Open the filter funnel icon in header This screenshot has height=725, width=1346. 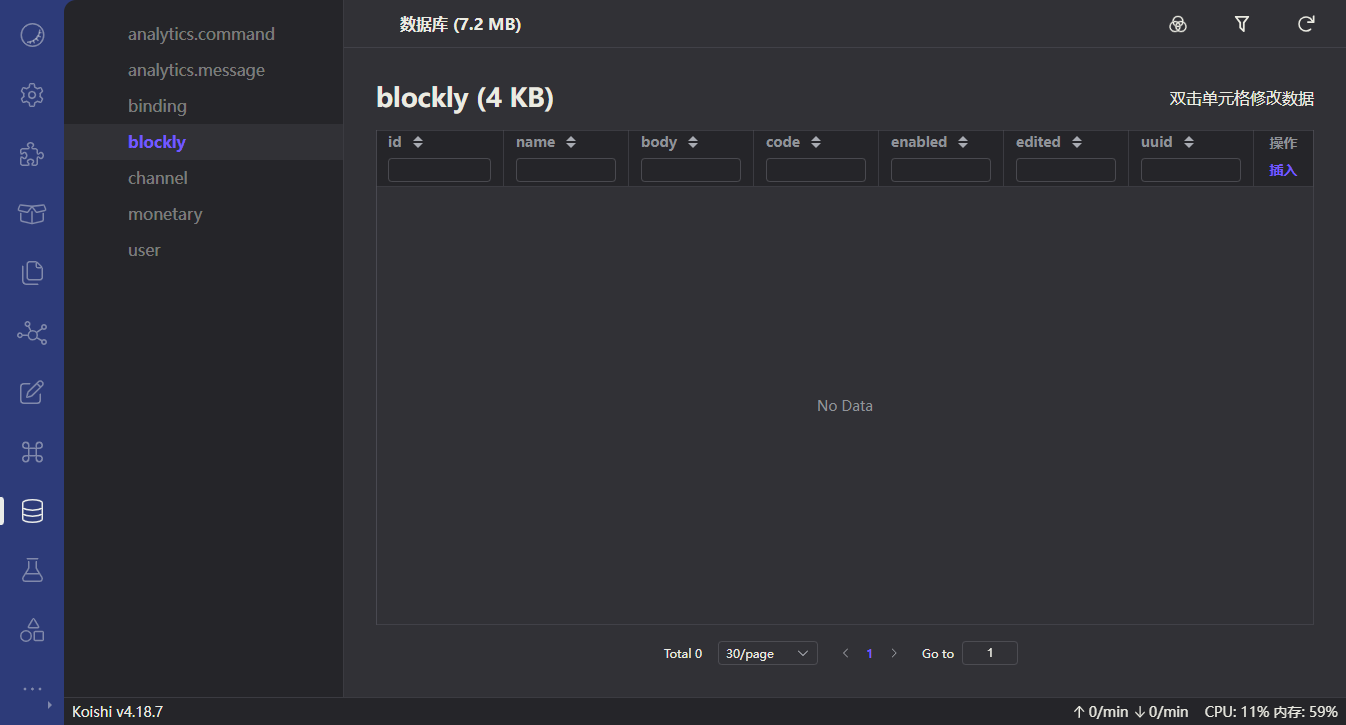1241,23
